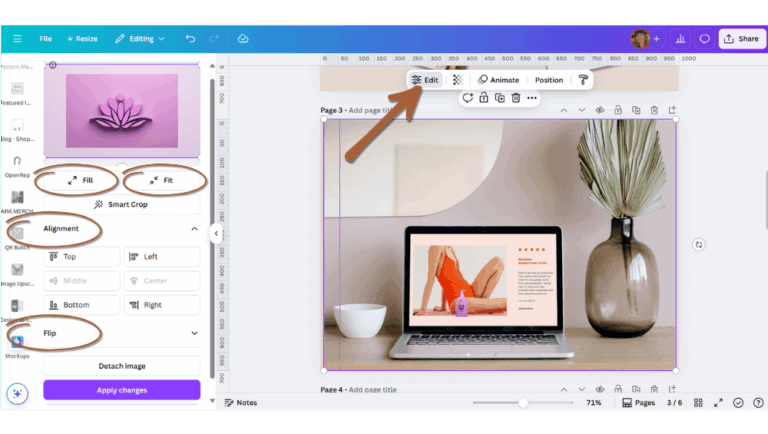
Task: Expand the Flip section
Action: pyautogui.click(x=194, y=333)
